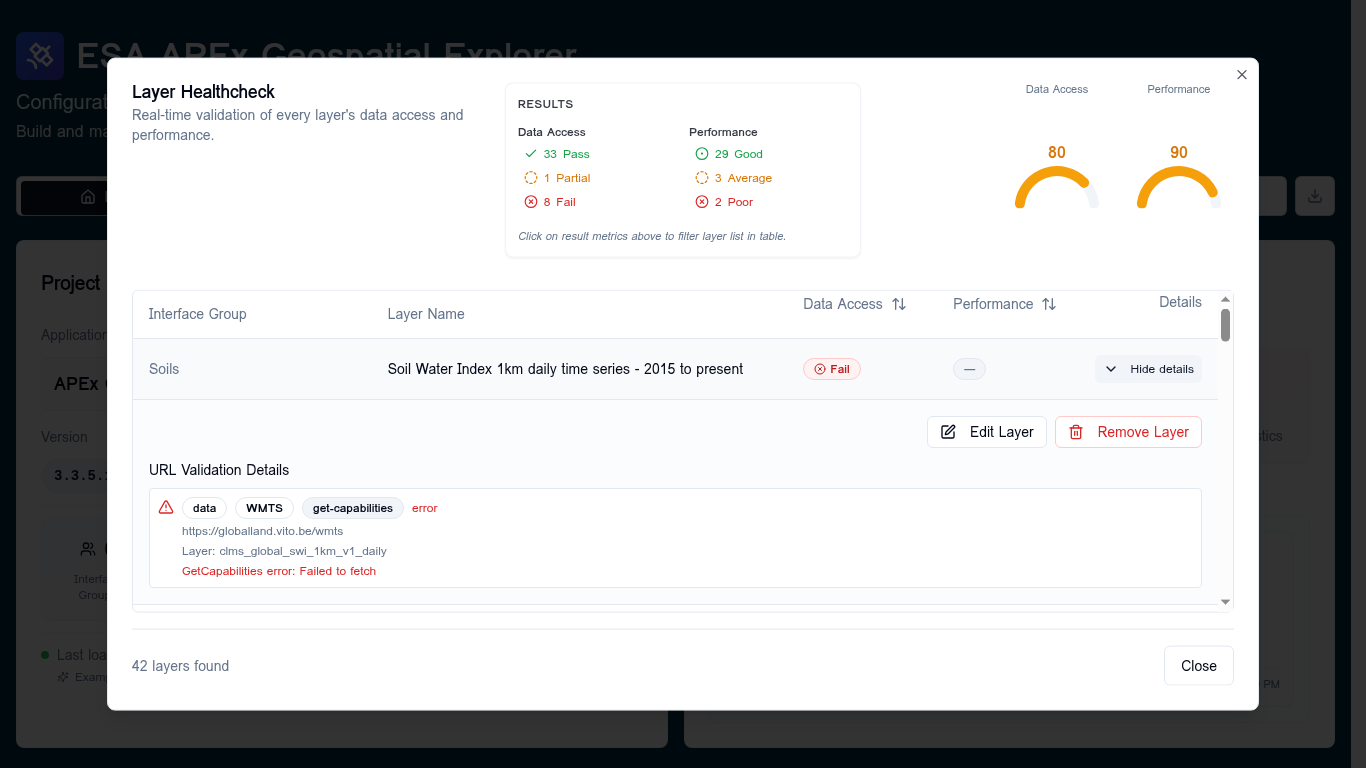Click the "42 layers found" count text

click(x=180, y=666)
